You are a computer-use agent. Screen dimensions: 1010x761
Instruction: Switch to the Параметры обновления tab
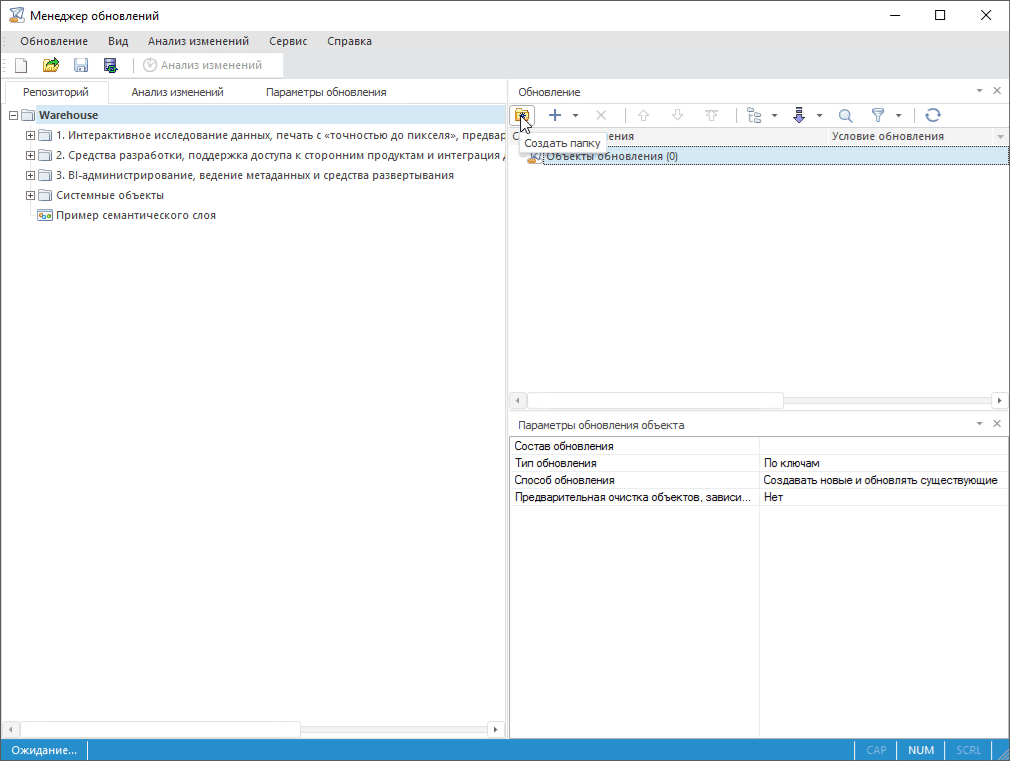point(326,92)
